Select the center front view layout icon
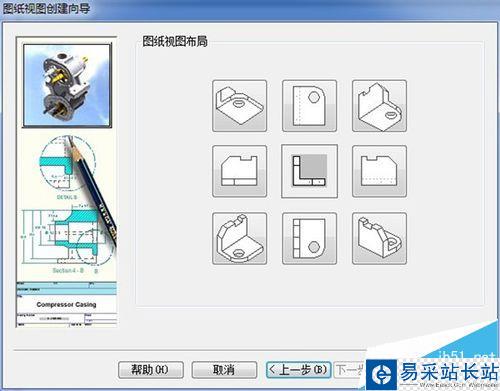This screenshot has height=391, width=500. tap(309, 171)
